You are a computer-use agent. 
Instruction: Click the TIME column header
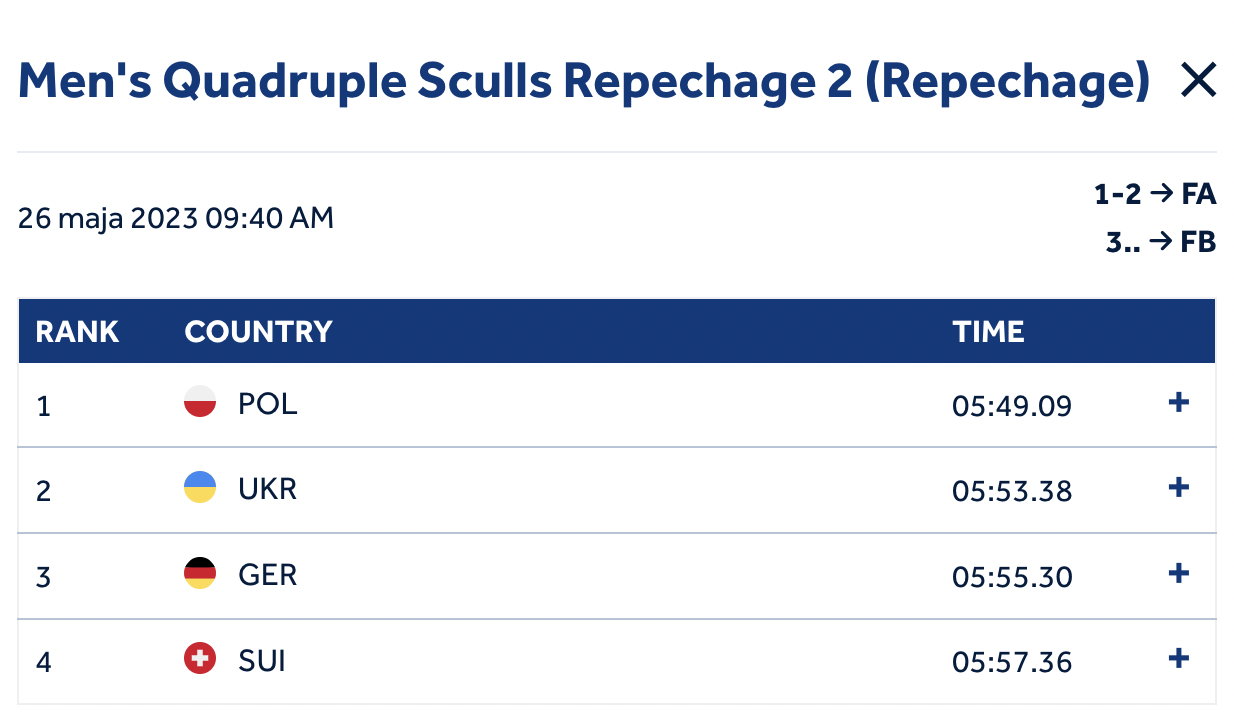988,332
